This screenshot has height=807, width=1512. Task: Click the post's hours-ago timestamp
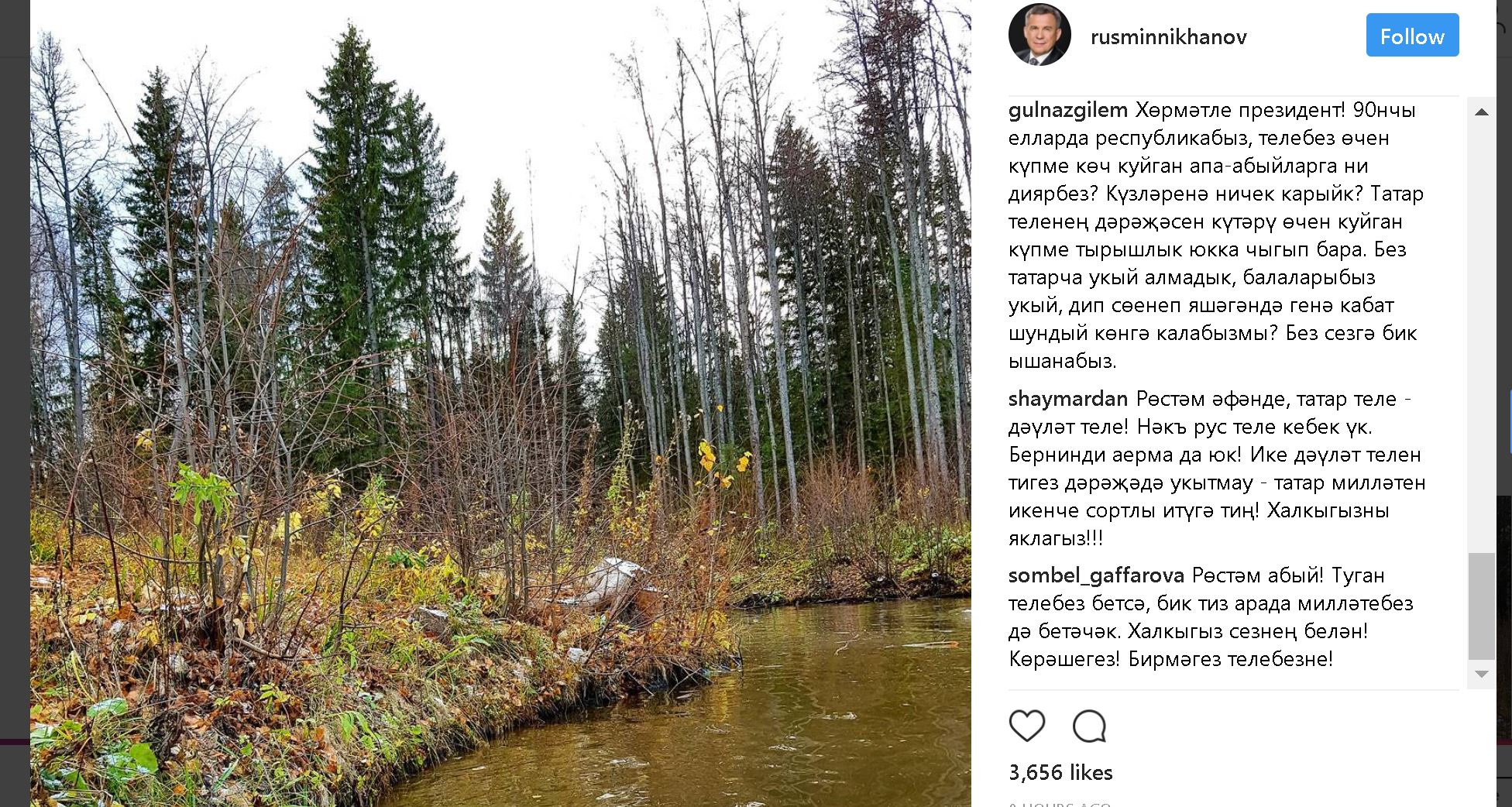click(1060, 804)
